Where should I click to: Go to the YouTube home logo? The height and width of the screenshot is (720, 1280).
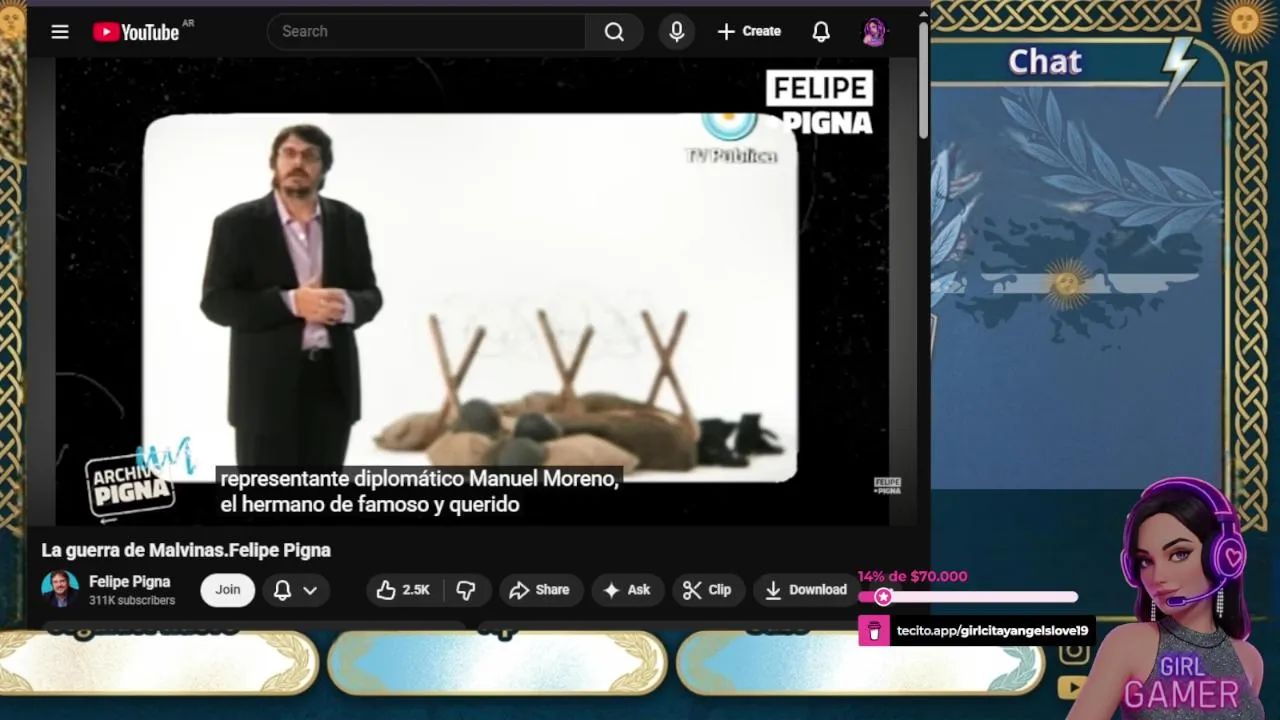tap(136, 32)
